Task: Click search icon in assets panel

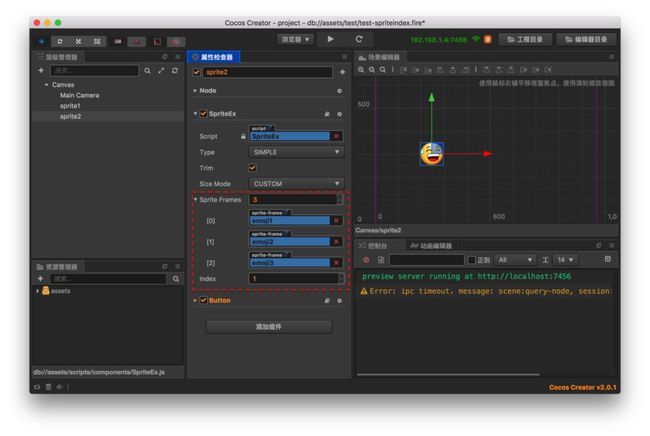Action: point(176,279)
